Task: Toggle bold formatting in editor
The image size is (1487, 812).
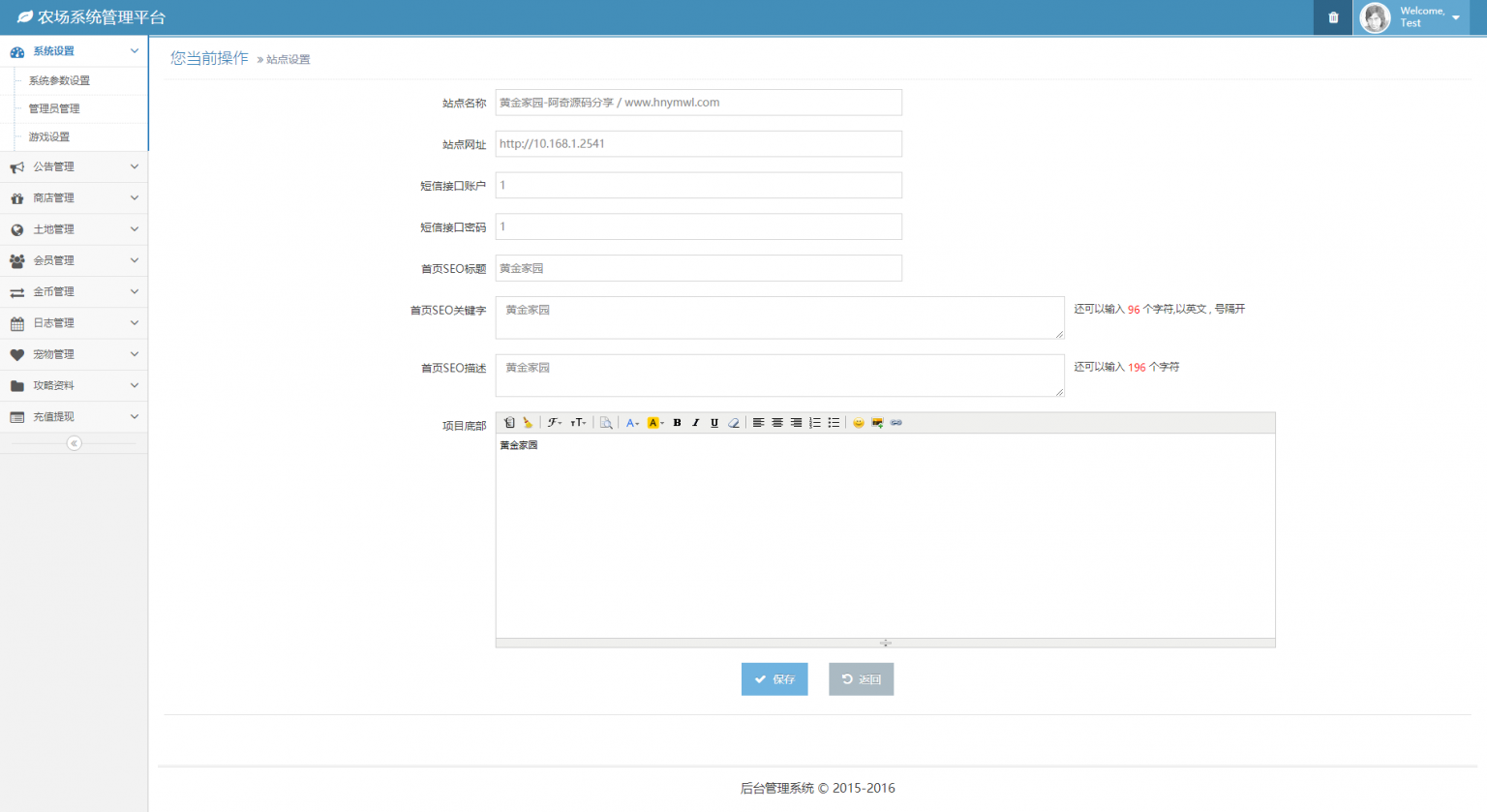Action: pos(677,423)
